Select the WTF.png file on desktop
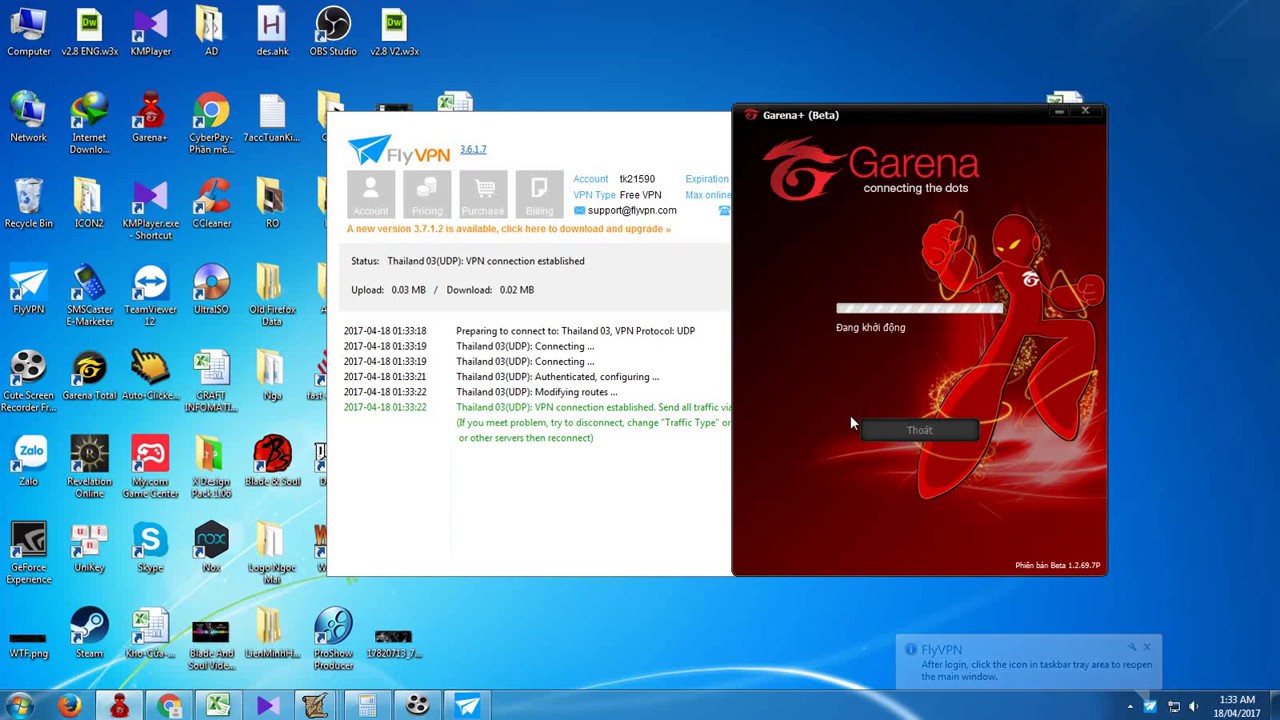Image resolution: width=1280 pixels, height=720 pixels. 28,642
